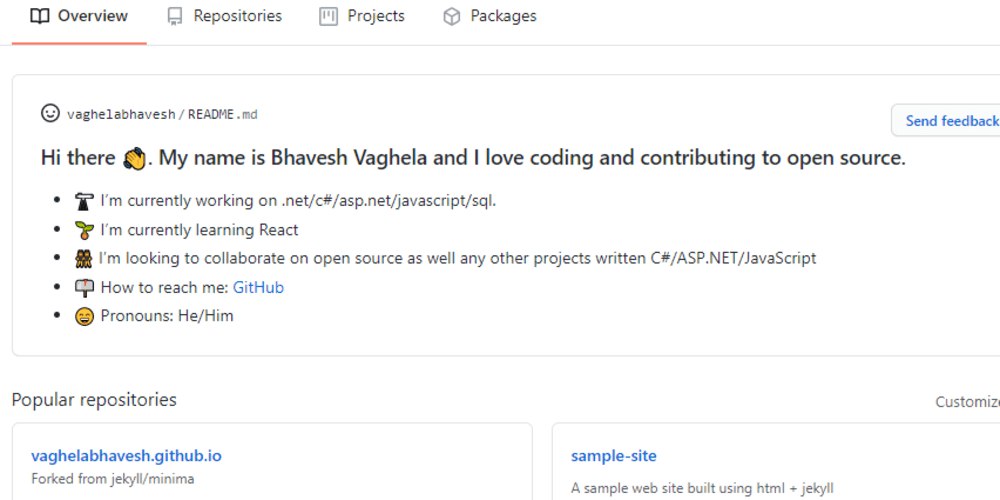Click the Overview book icon
1000x500 pixels.
point(40,17)
